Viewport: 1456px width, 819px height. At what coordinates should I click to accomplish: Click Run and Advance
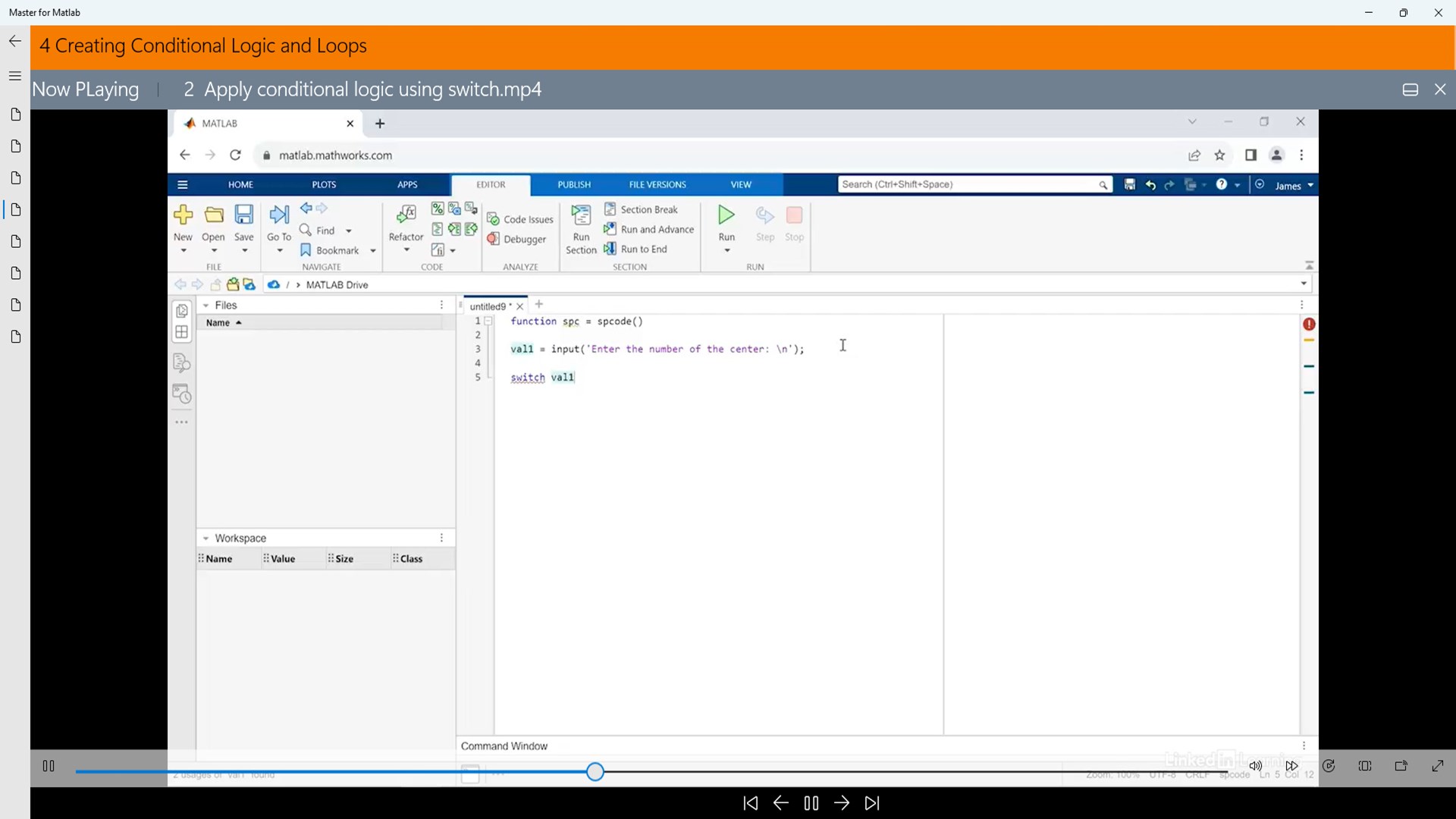click(x=648, y=229)
